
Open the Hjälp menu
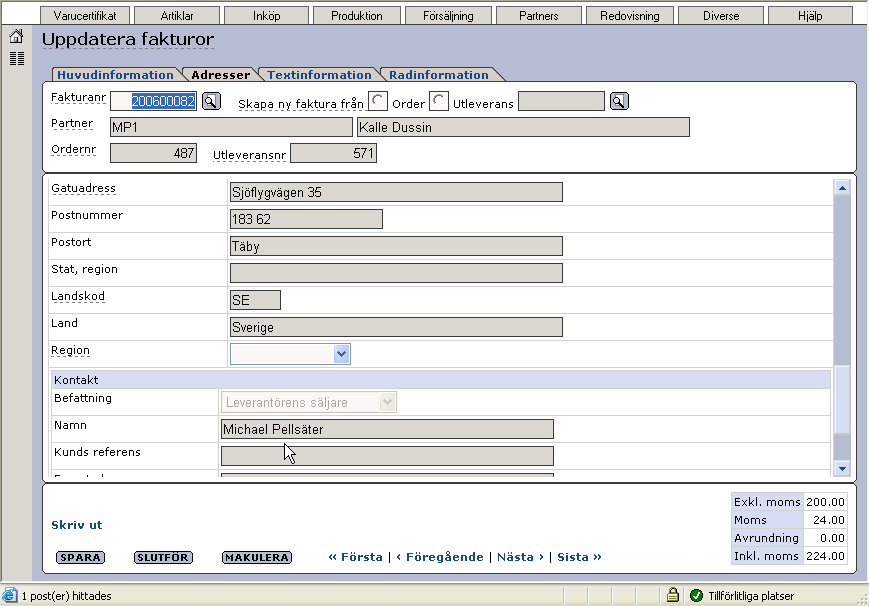(810, 16)
